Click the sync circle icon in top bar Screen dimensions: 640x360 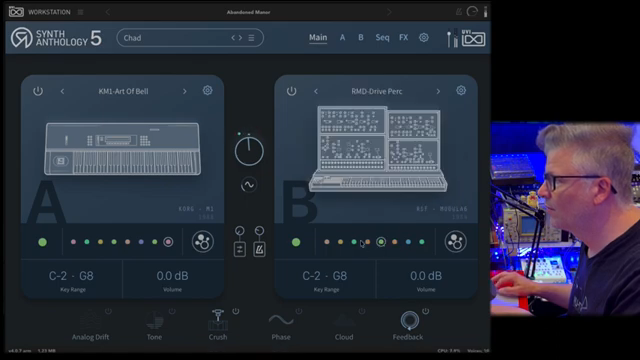pos(472,12)
